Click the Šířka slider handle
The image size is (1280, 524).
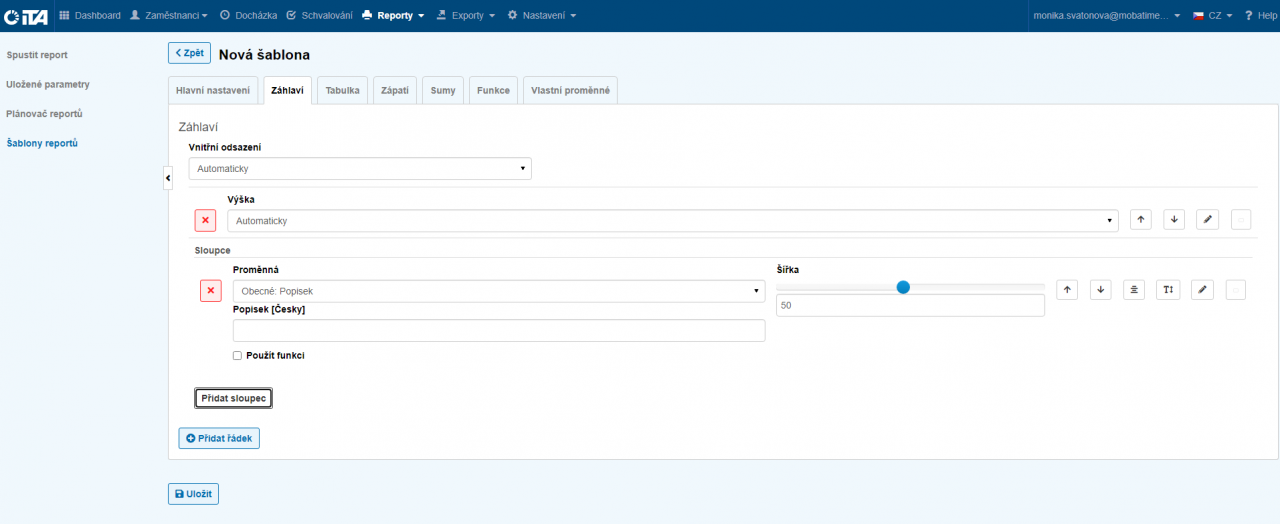(x=903, y=287)
